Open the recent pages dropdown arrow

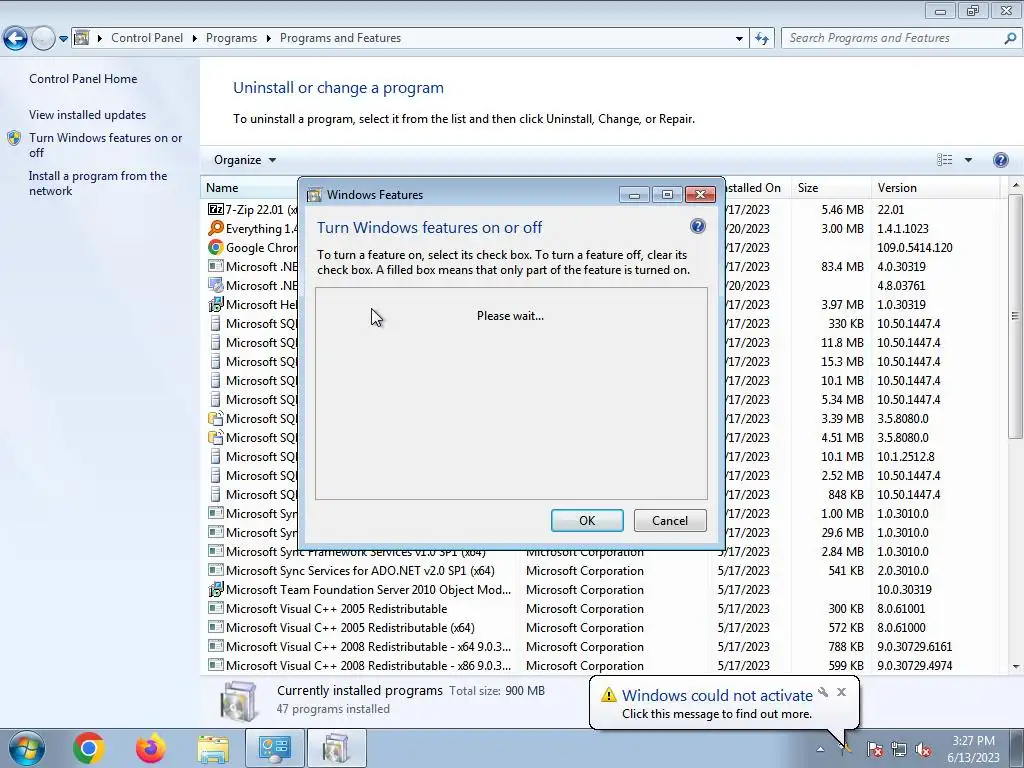click(x=63, y=39)
